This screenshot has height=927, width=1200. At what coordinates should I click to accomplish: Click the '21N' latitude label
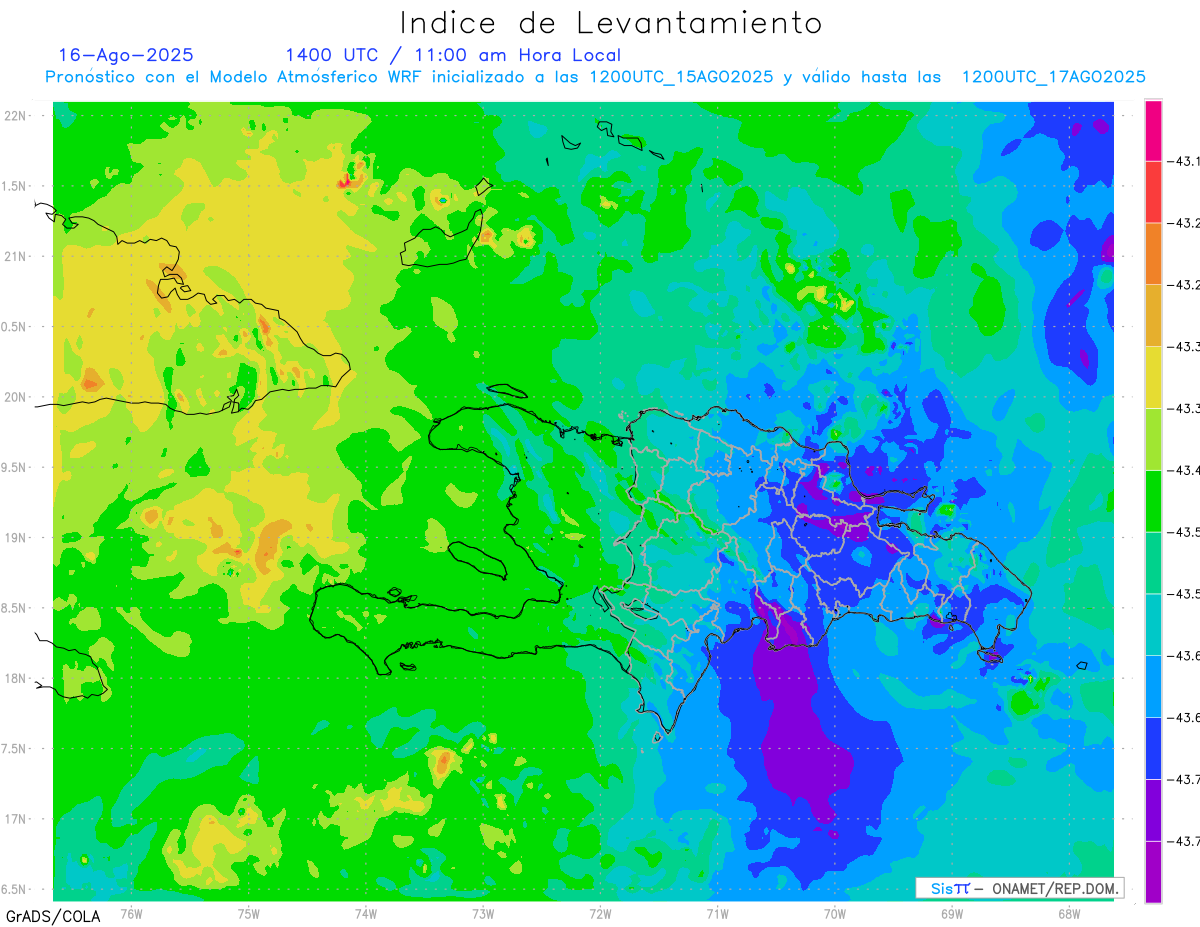pyautogui.click(x=16, y=256)
